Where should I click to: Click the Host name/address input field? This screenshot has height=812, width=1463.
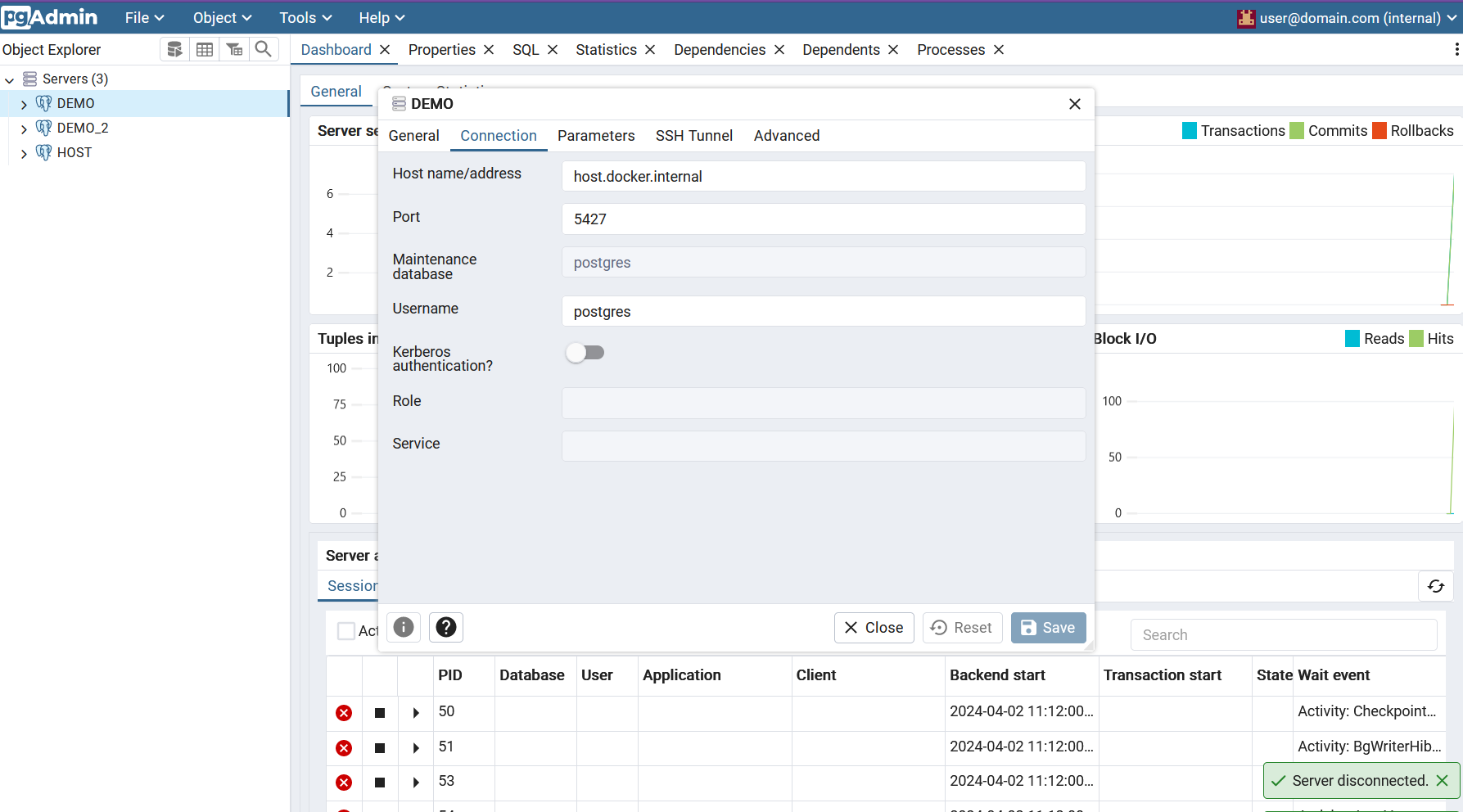pos(824,176)
